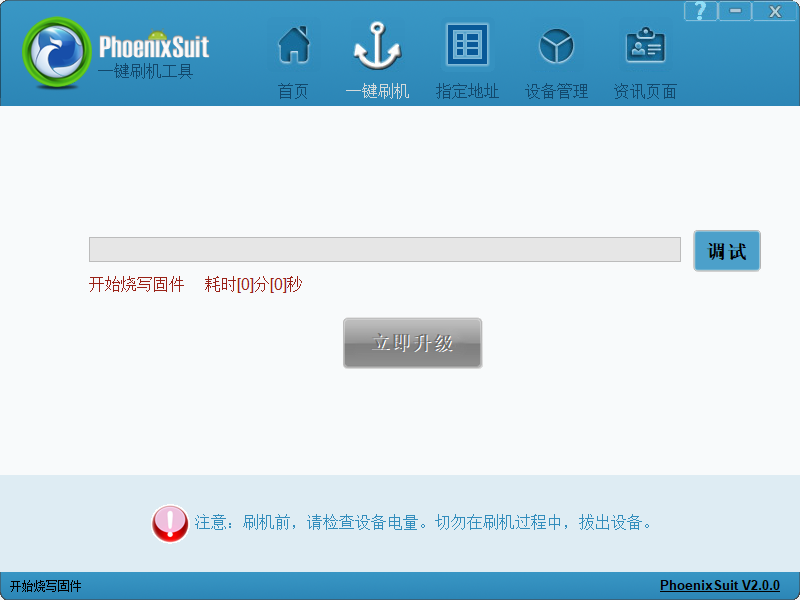The width and height of the screenshot is (800, 600).
Task: Close the PhoenixSuit window
Action: point(775,11)
